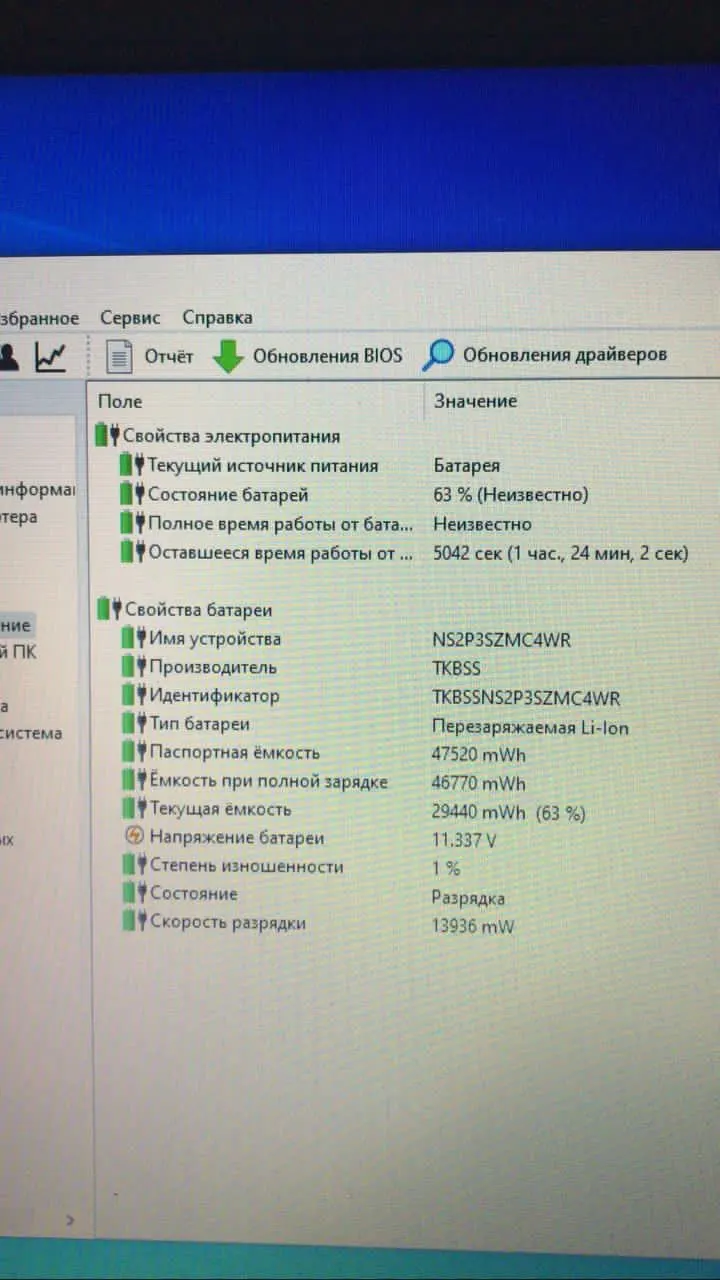Select Напряжение батареи row
The image size is (720, 1280).
(403, 838)
